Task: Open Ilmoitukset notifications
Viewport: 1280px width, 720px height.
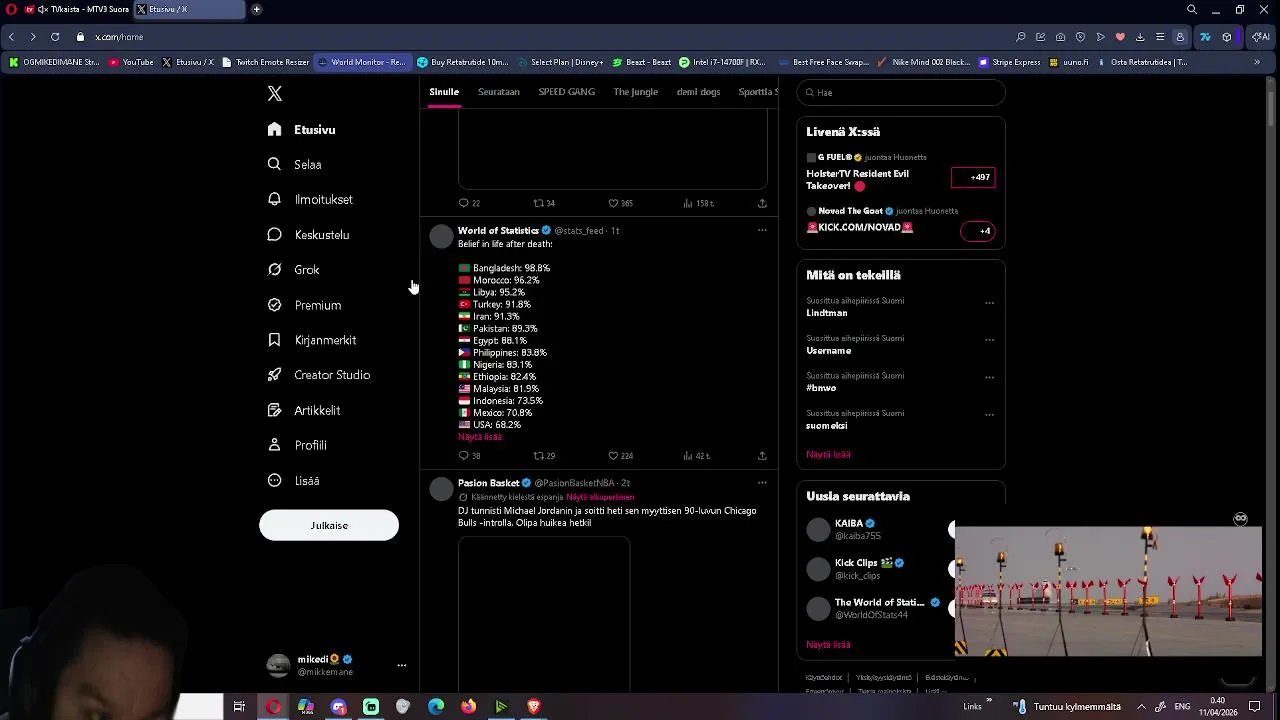Action: (310, 200)
